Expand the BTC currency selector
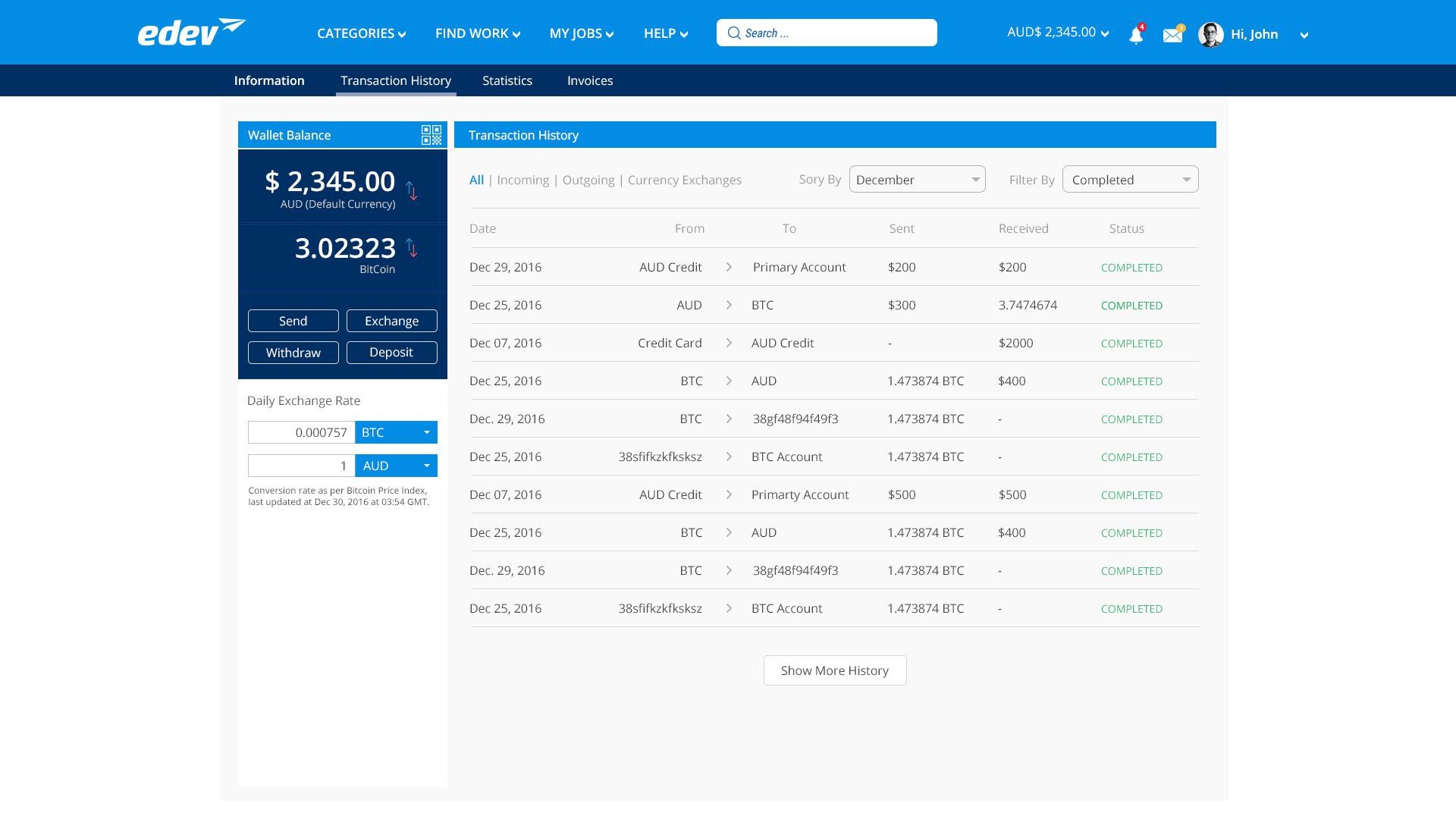Screen dimensions: 1456x819 396,432
